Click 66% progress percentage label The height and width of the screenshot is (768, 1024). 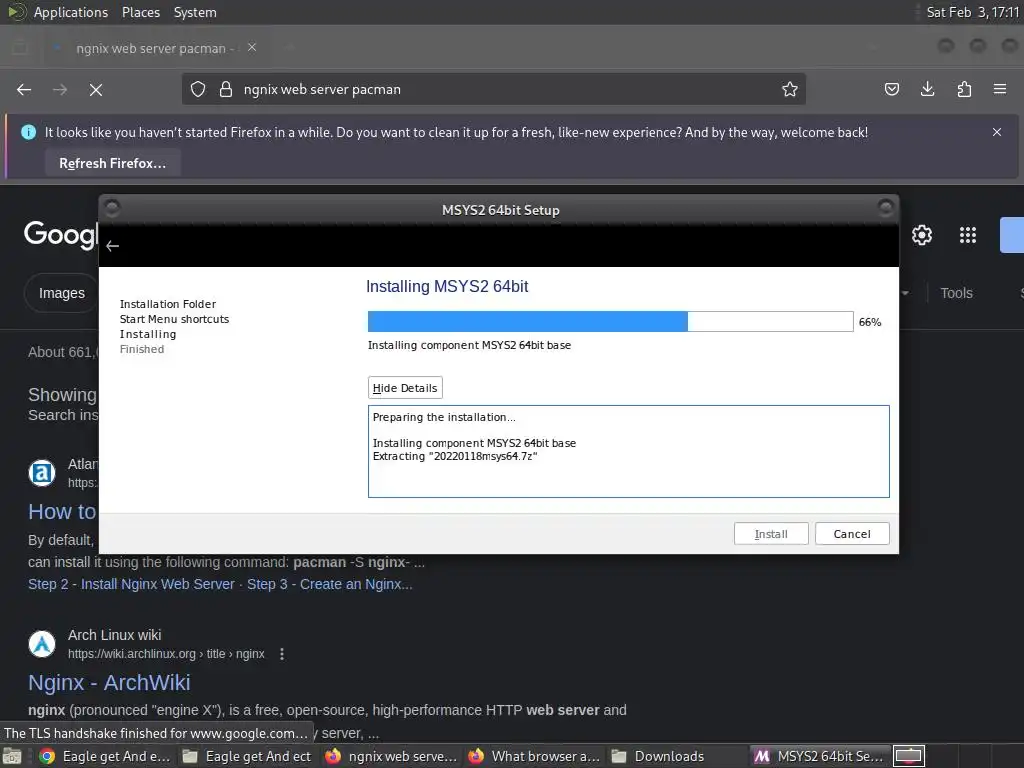870,322
